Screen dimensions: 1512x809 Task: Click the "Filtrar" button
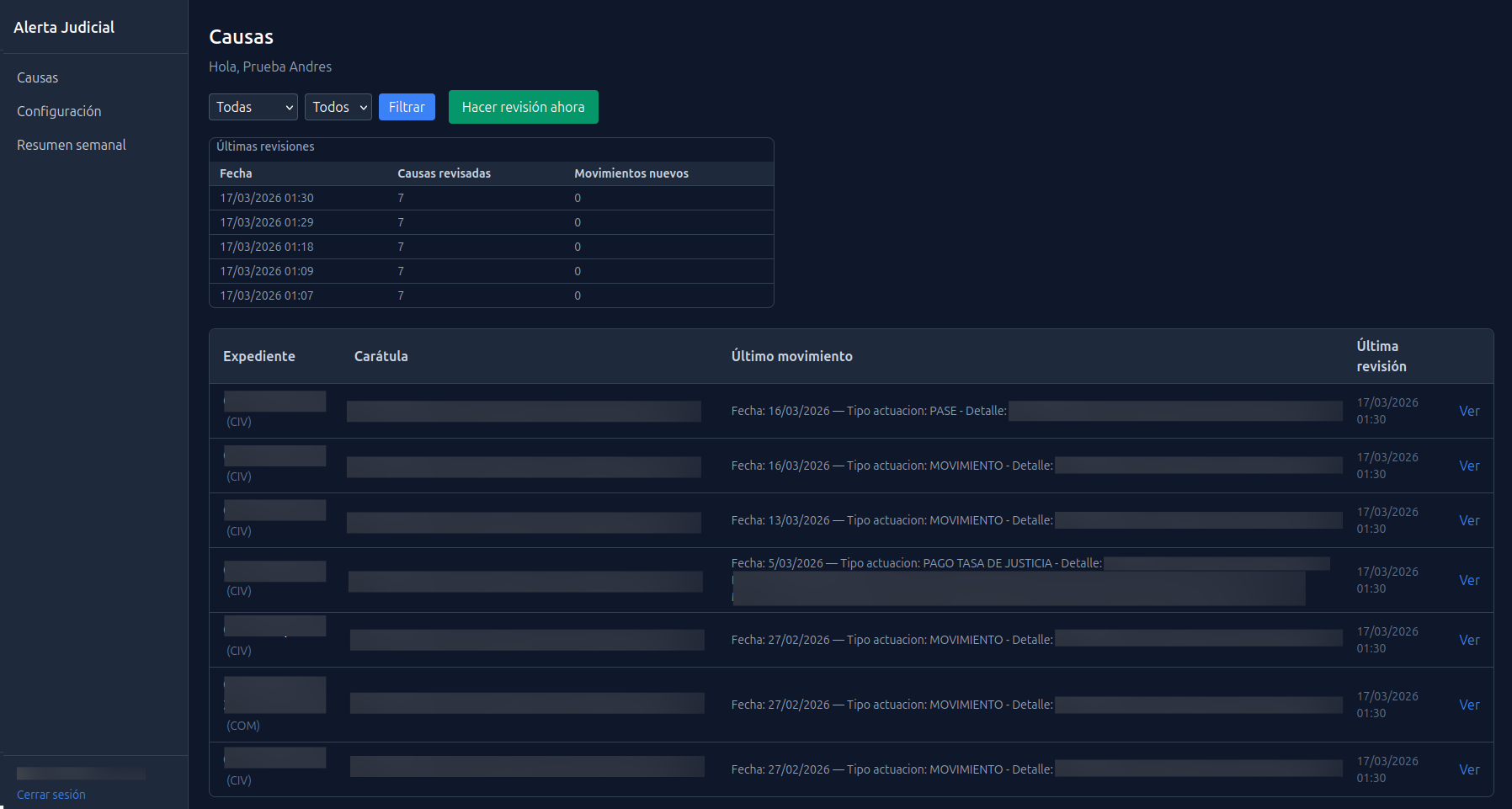(407, 107)
